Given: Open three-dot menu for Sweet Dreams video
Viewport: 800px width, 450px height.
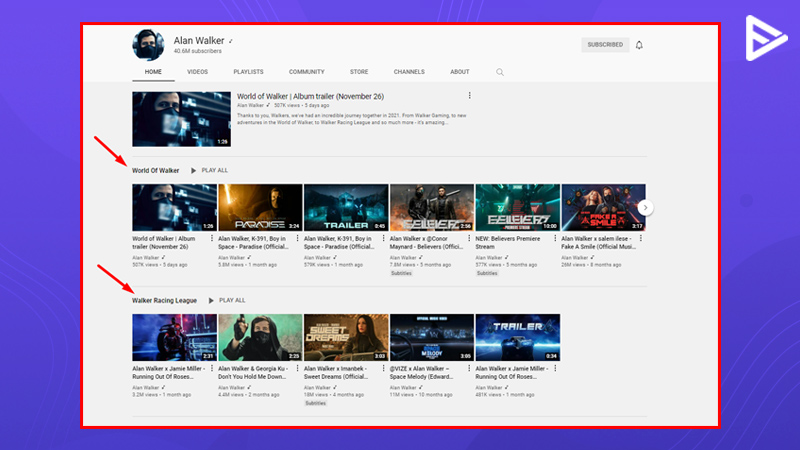Looking at the screenshot, I should 383,368.
